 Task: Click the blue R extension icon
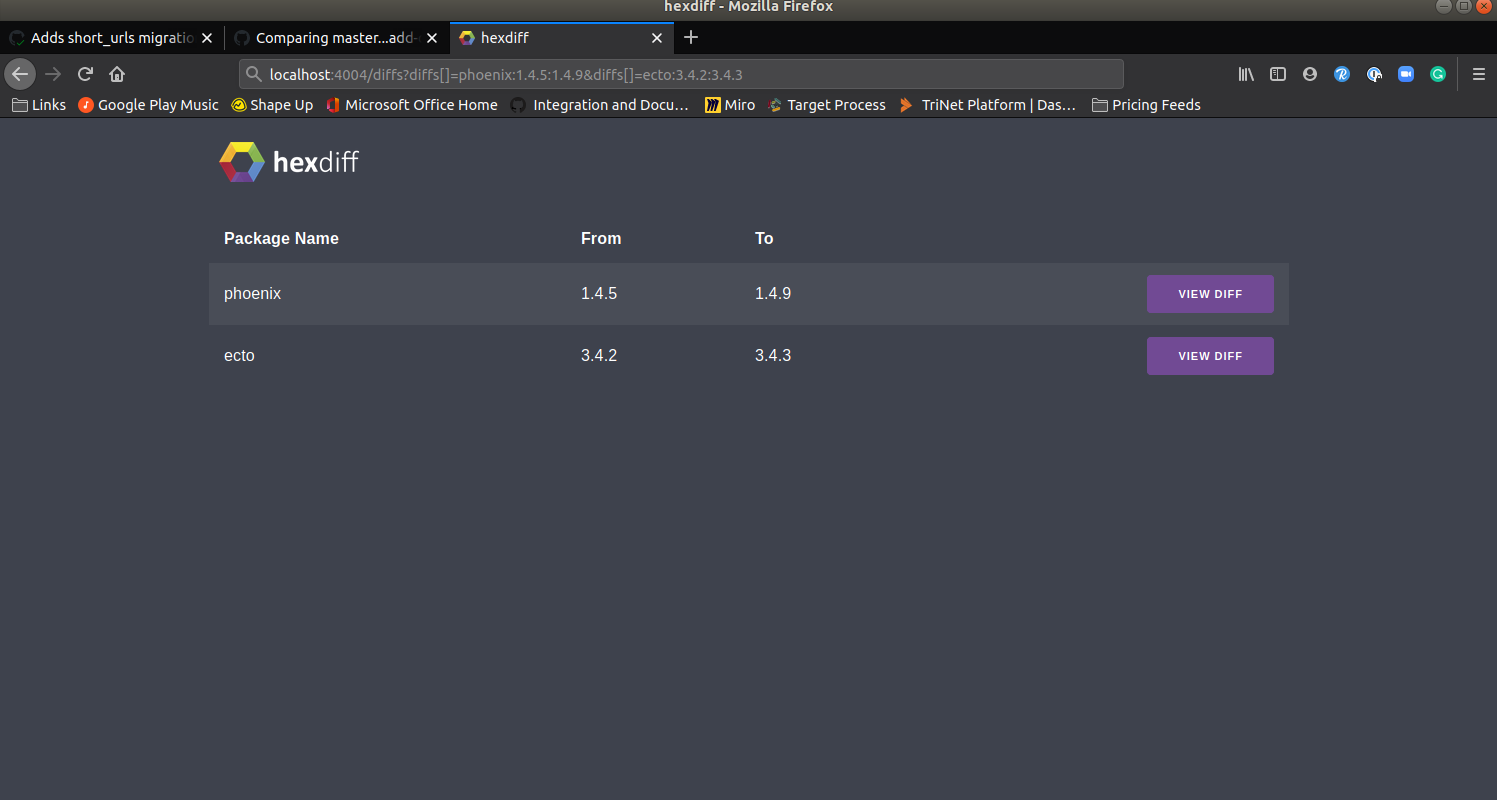tap(1342, 74)
